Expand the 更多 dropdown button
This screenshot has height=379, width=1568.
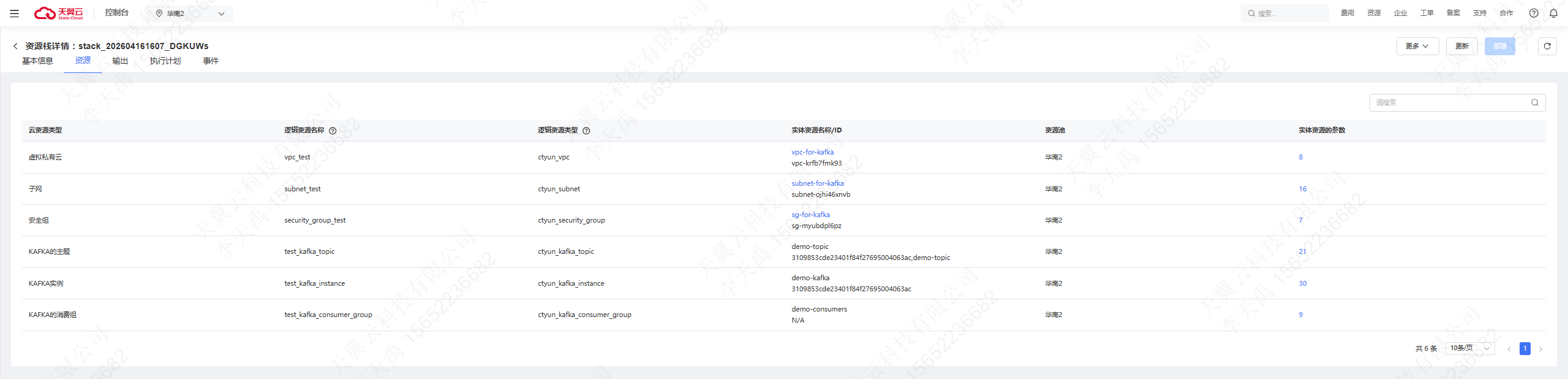[x=1417, y=46]
